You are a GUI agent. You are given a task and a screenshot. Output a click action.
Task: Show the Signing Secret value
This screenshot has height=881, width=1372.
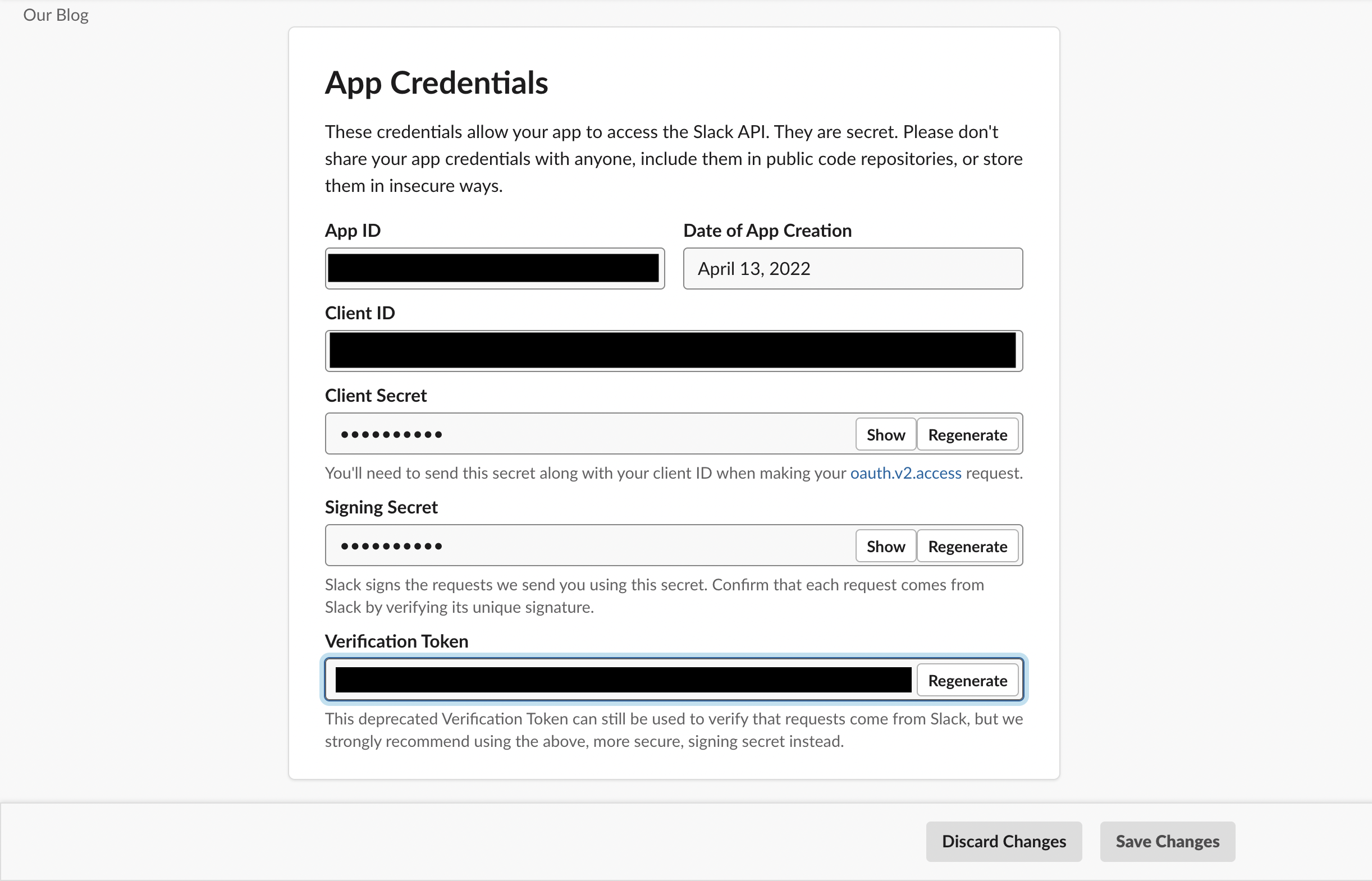(x=885, y=546)
